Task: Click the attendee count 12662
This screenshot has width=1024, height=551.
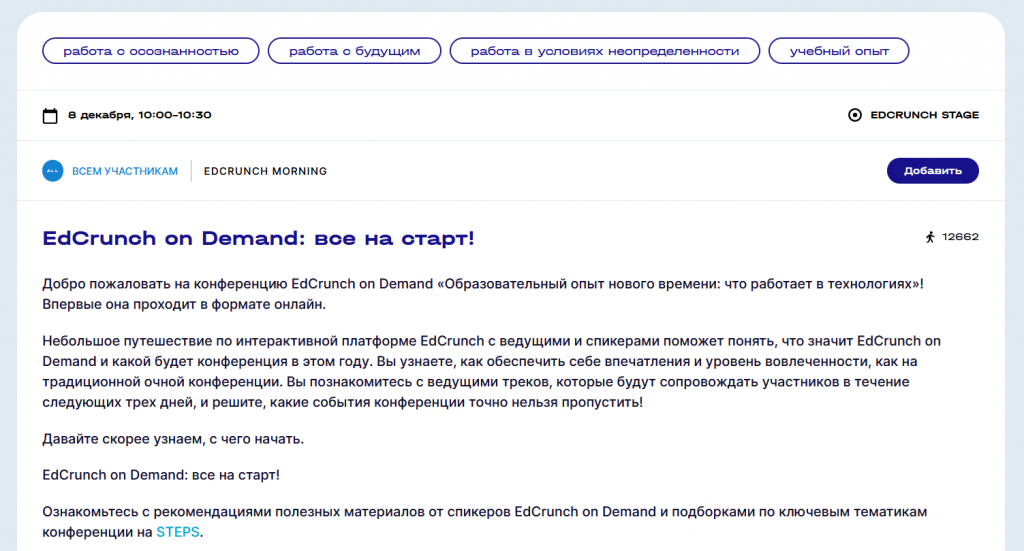Action: [960, 237]
